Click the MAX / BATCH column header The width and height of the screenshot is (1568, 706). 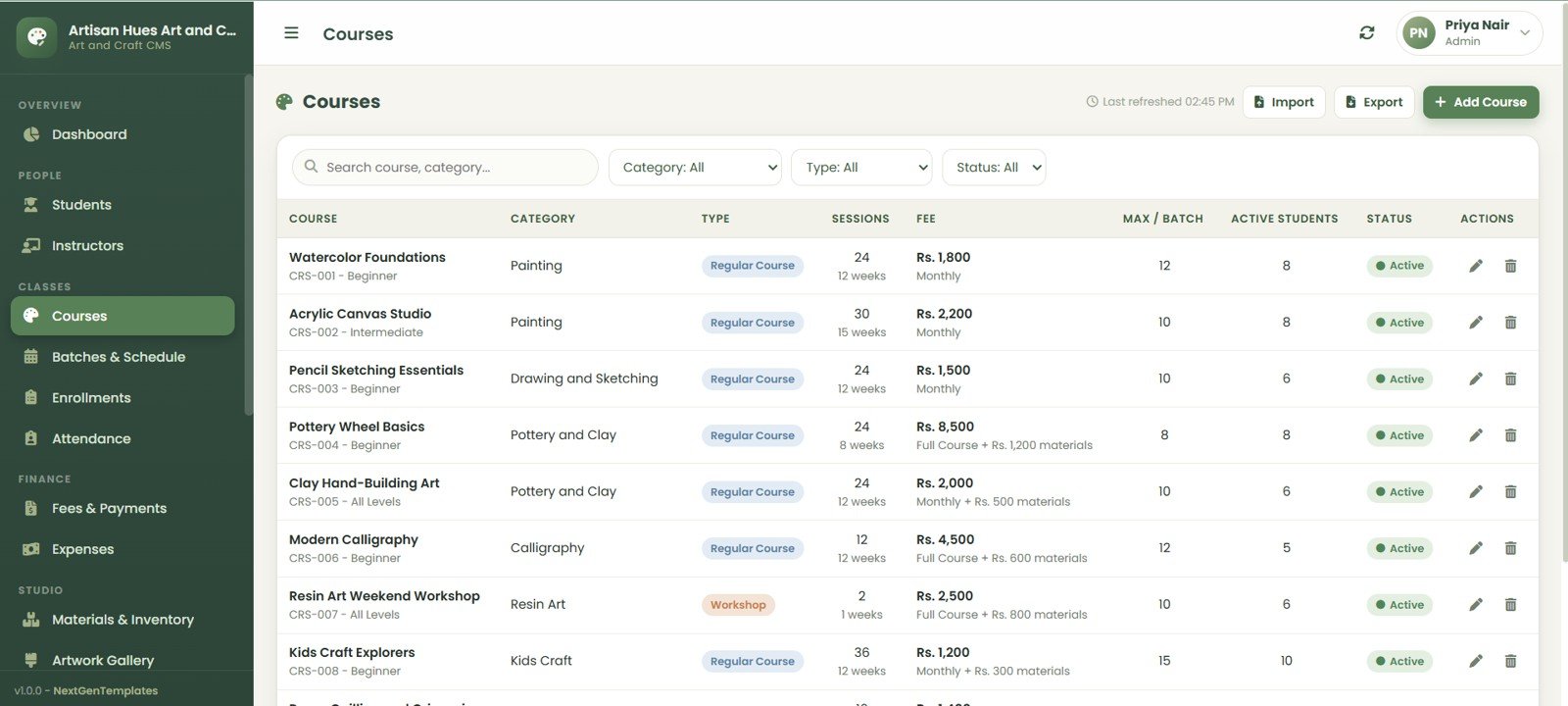coord(1162,219)
